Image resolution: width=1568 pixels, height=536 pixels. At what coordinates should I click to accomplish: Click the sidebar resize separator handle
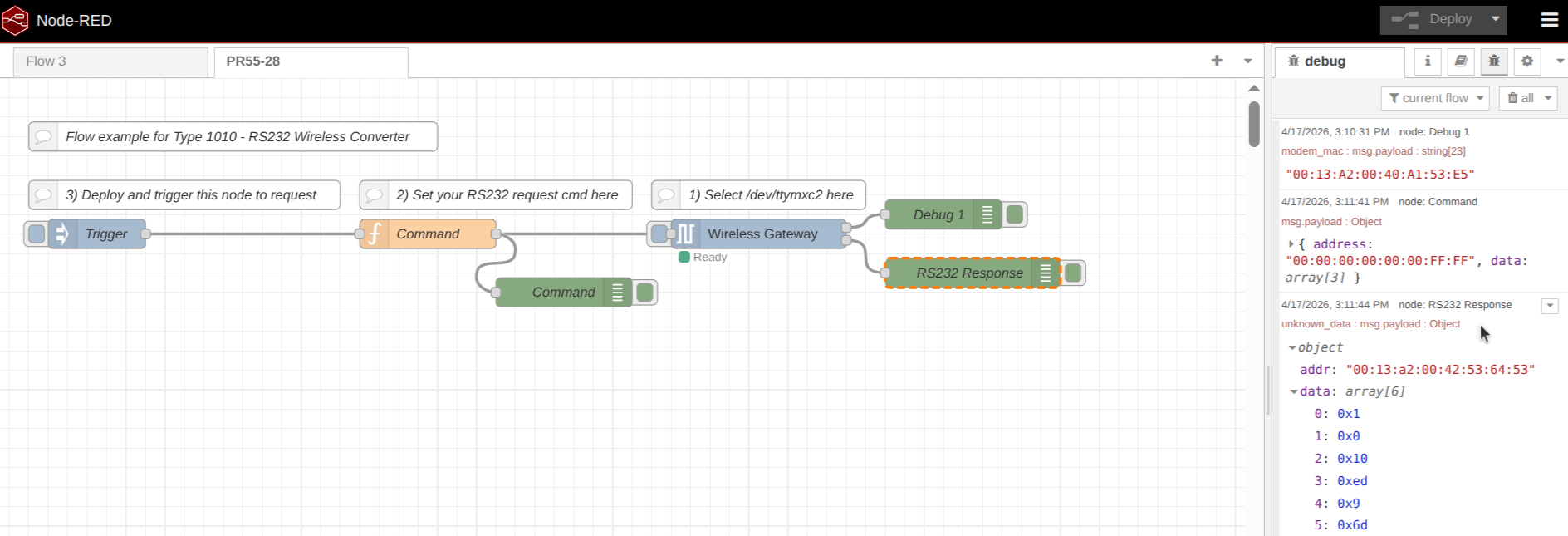tap(1268, 391)
